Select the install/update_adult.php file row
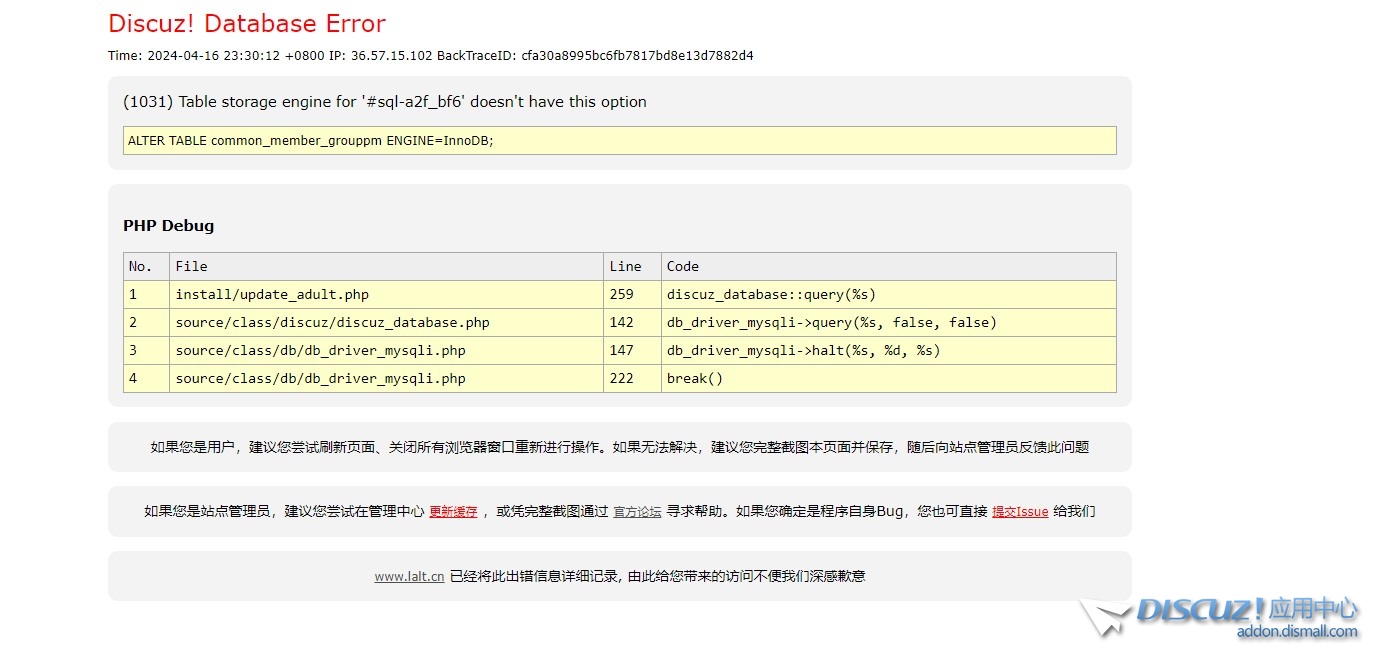Viewport: 1376px width, 657px height. [272, 295]
